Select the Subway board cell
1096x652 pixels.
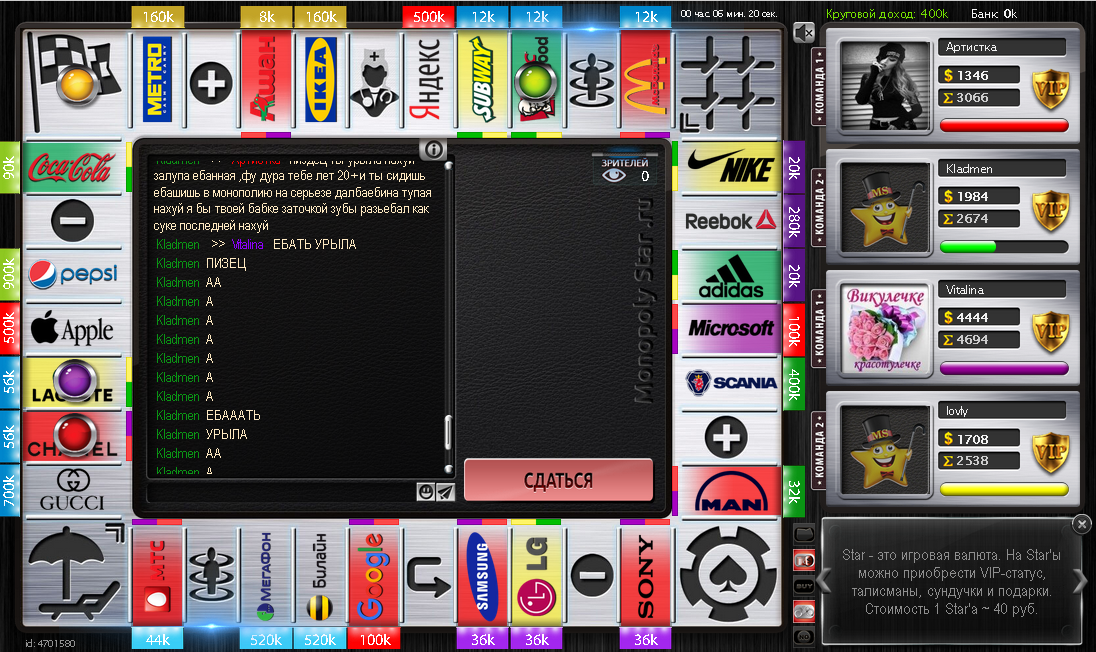(x=483, y=79)
